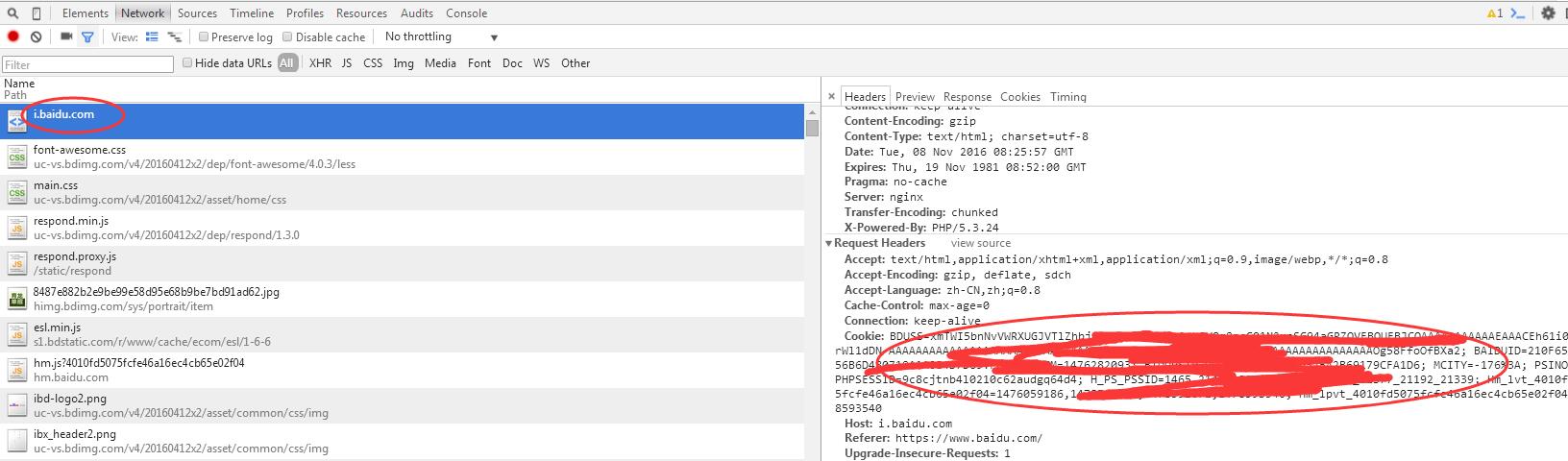Toggle the blue filter funnel icon
The width and height of the screenshot is (1568, 461).
pos(87,36)
